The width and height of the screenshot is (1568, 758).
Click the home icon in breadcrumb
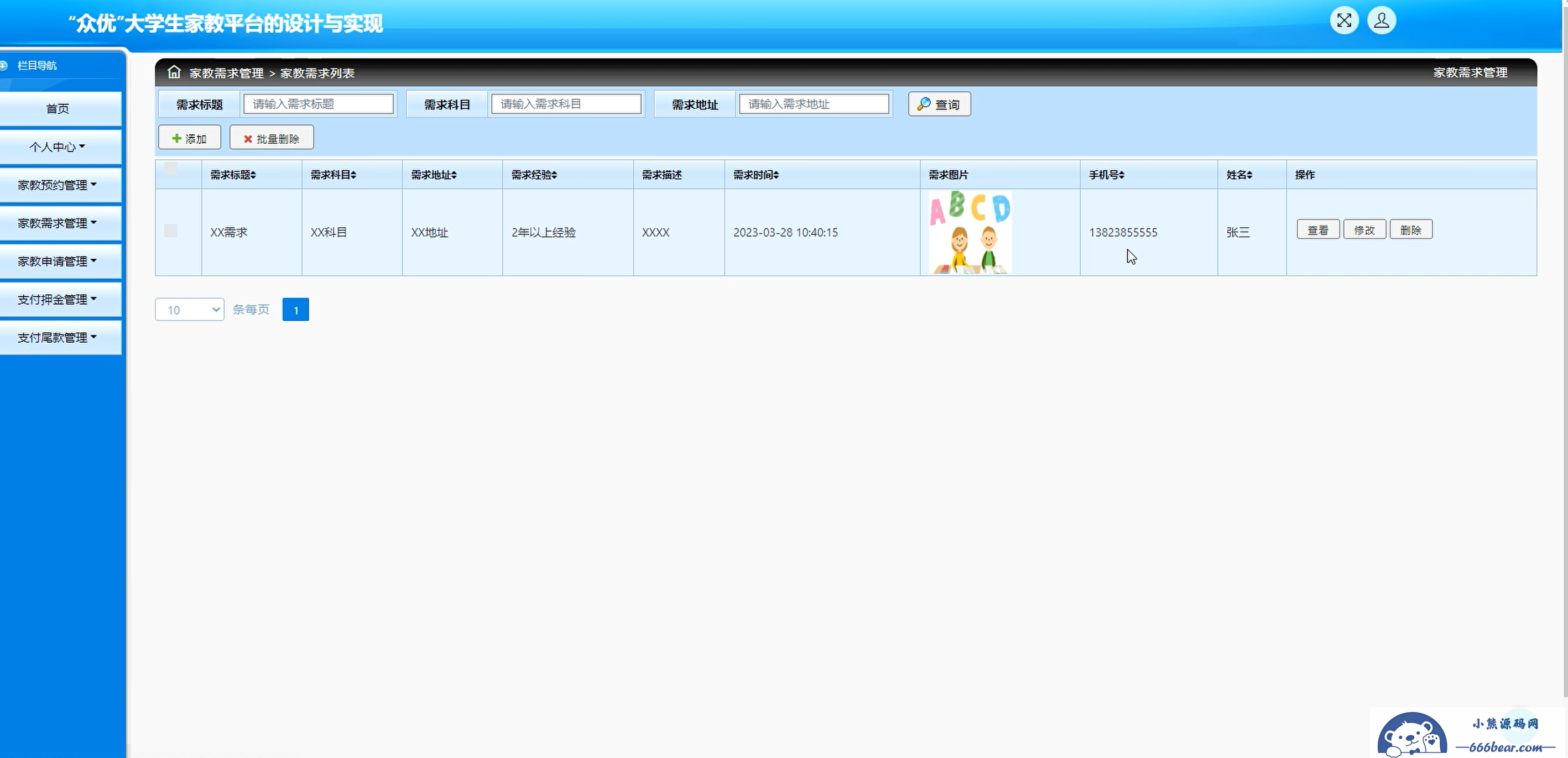pos(174,72)
